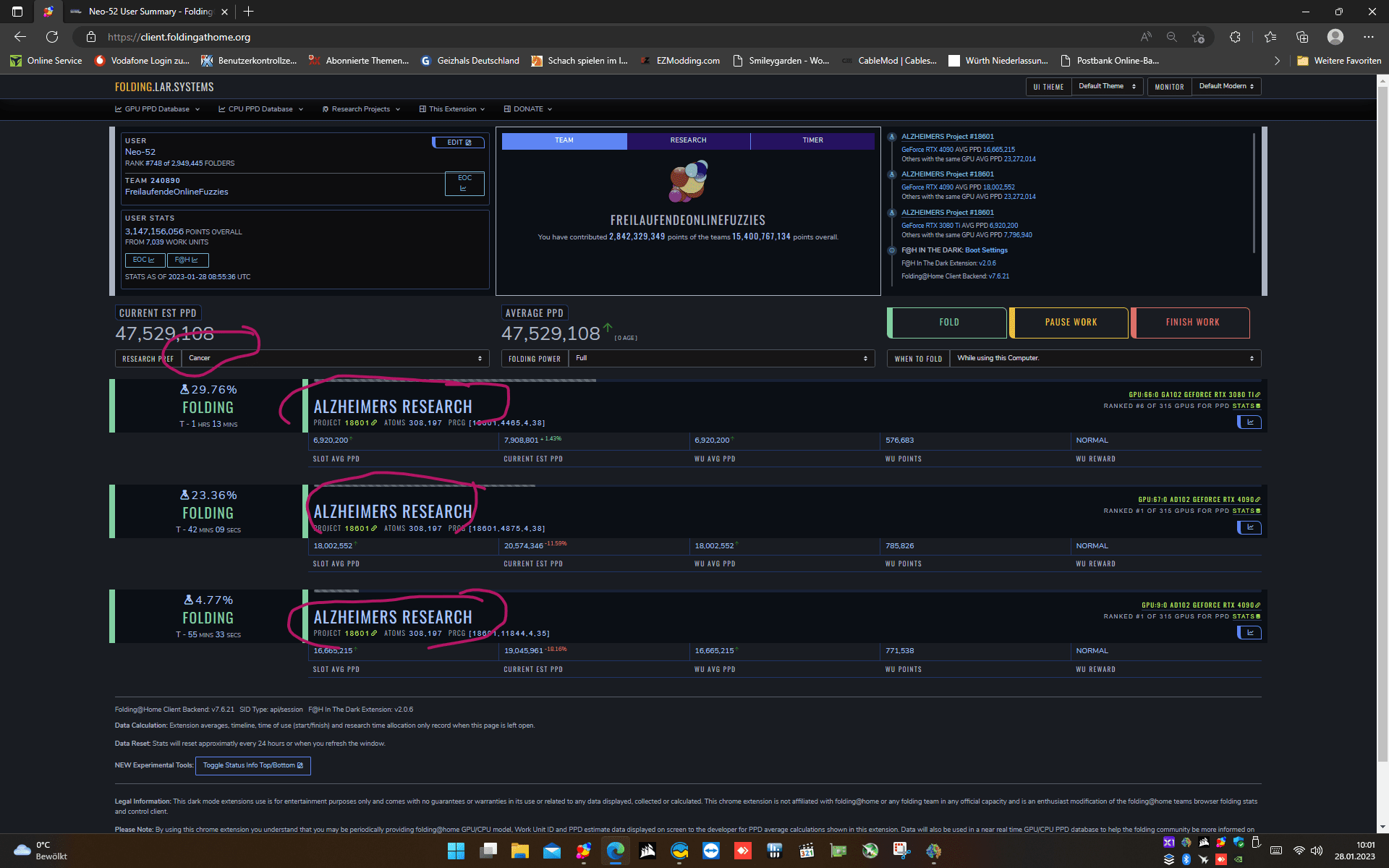The width and height of the screenshot is (1389, 868).
Task: Open Mail app from taskbar
Action: (552, 851)
